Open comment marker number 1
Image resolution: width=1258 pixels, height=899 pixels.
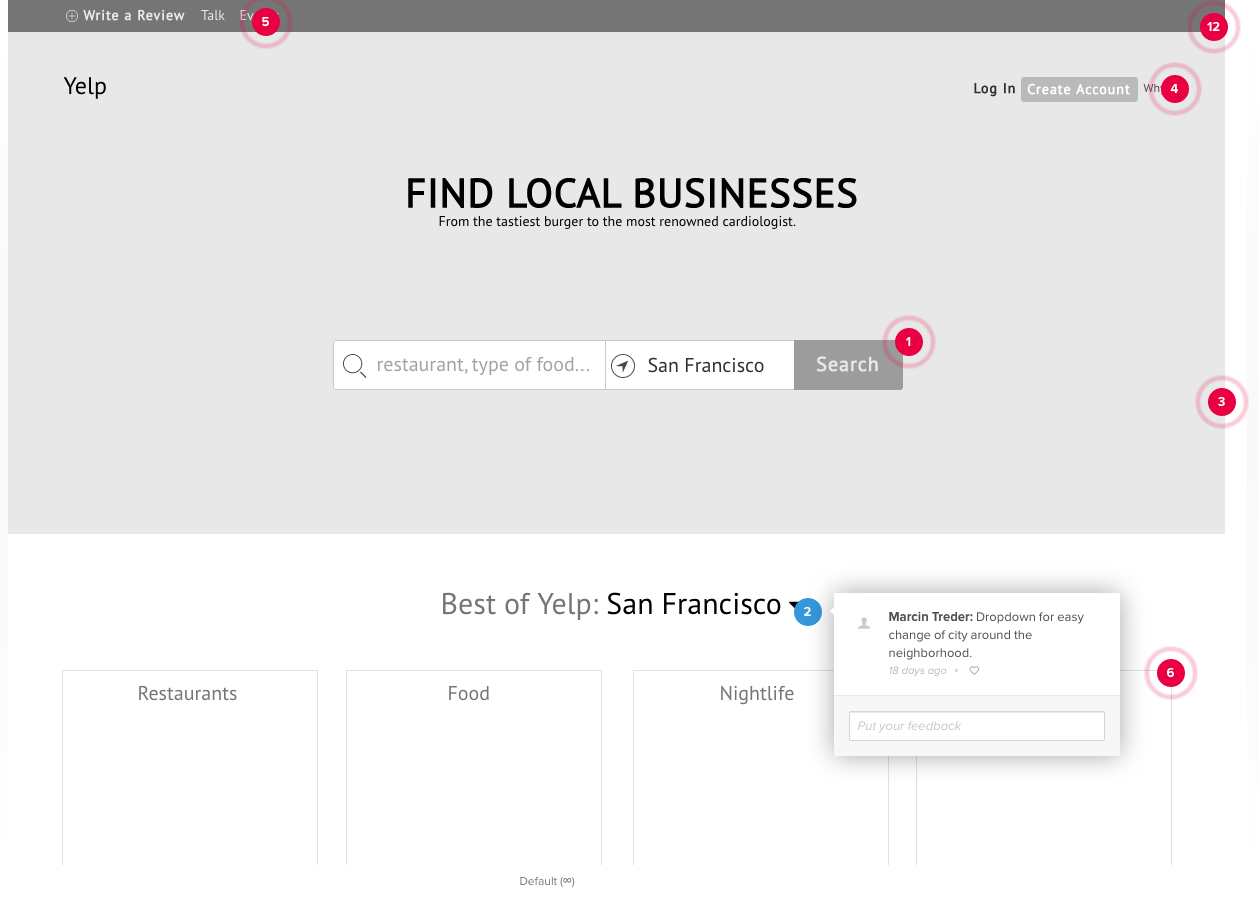908,342
